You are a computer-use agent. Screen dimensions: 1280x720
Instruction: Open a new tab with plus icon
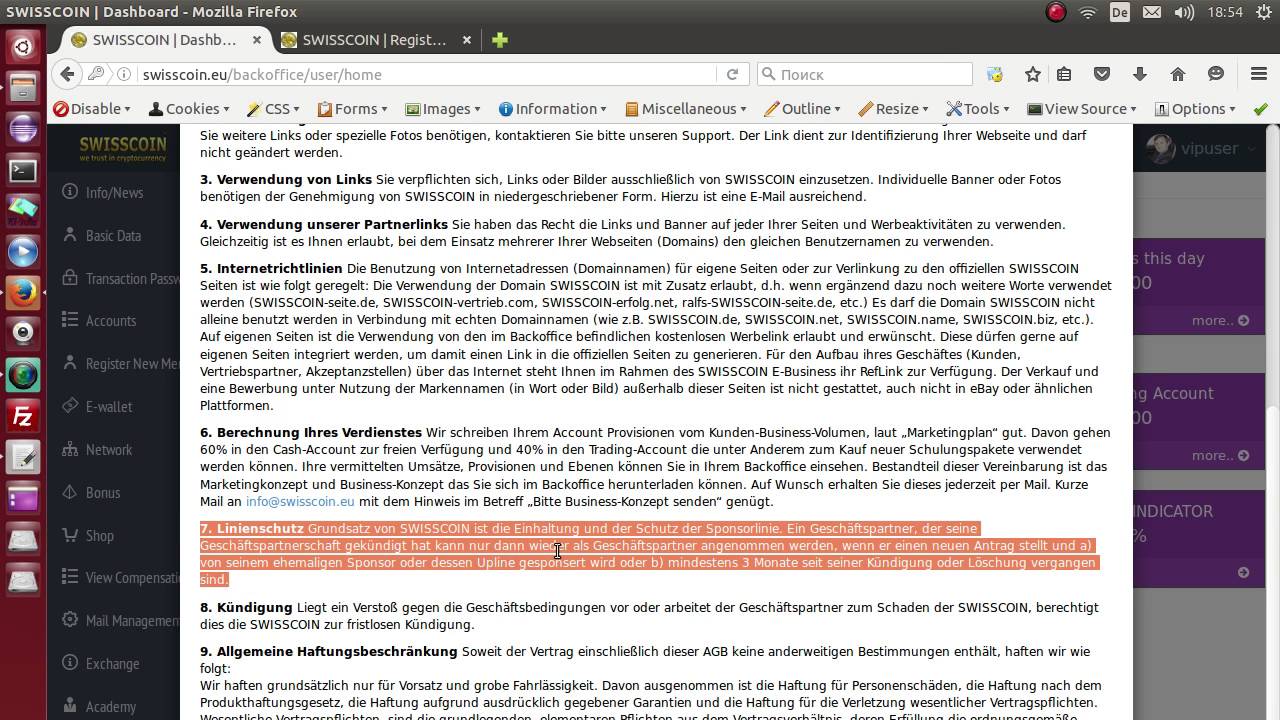pos(500,40)
